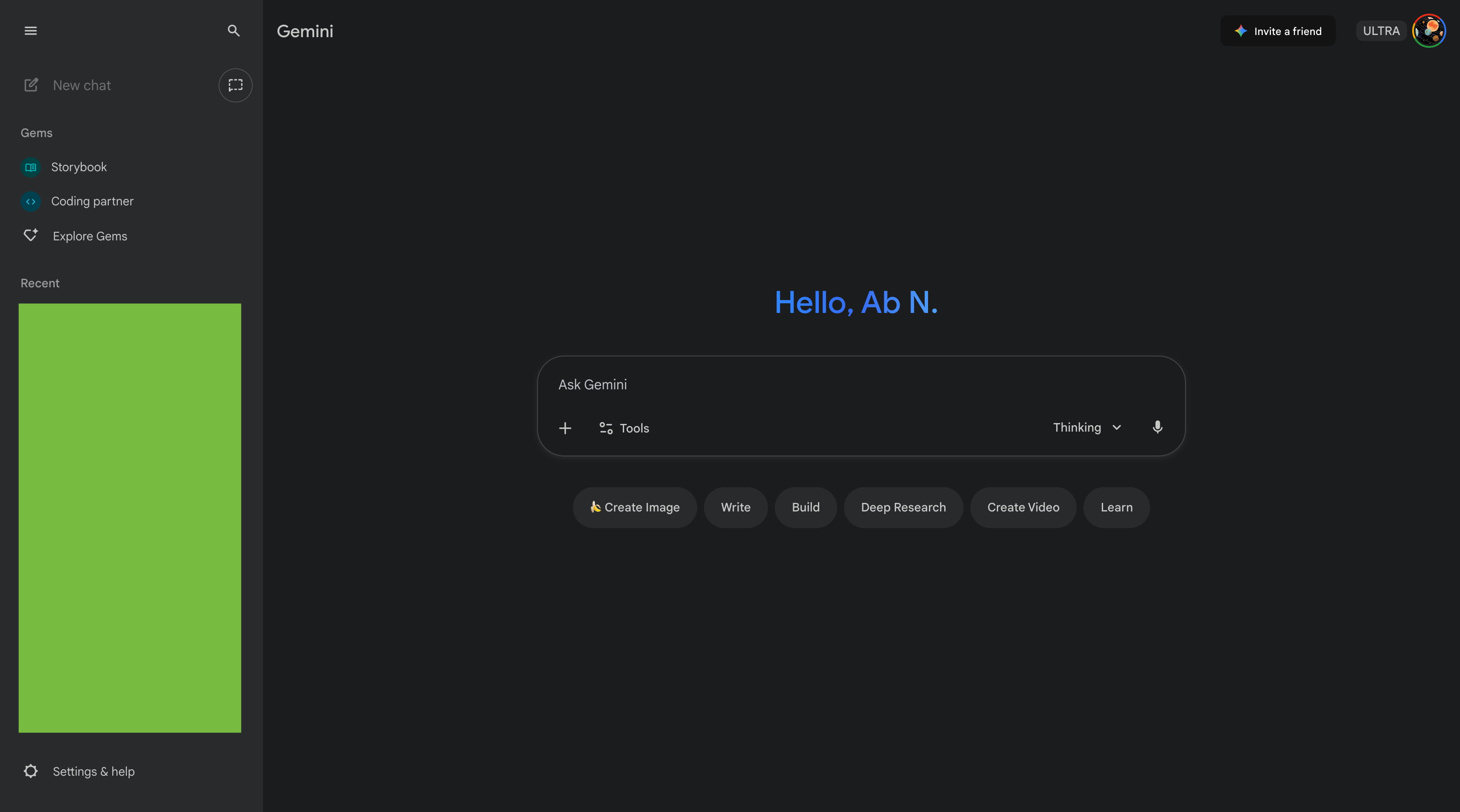Toggle the Create Image suggestion chip
This screenshot has width=1460, height=812.
point(634,507)
